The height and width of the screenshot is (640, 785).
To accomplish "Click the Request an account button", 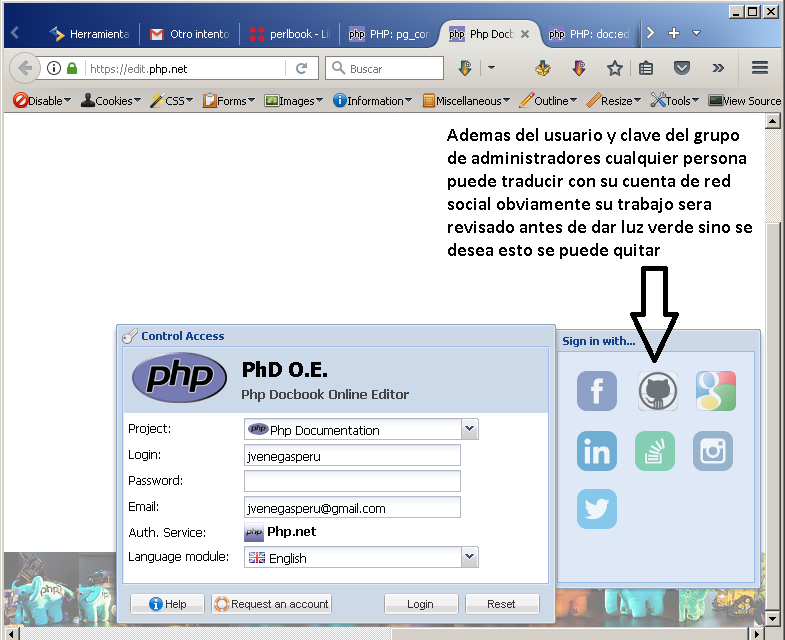I will [x=271, y=604].
